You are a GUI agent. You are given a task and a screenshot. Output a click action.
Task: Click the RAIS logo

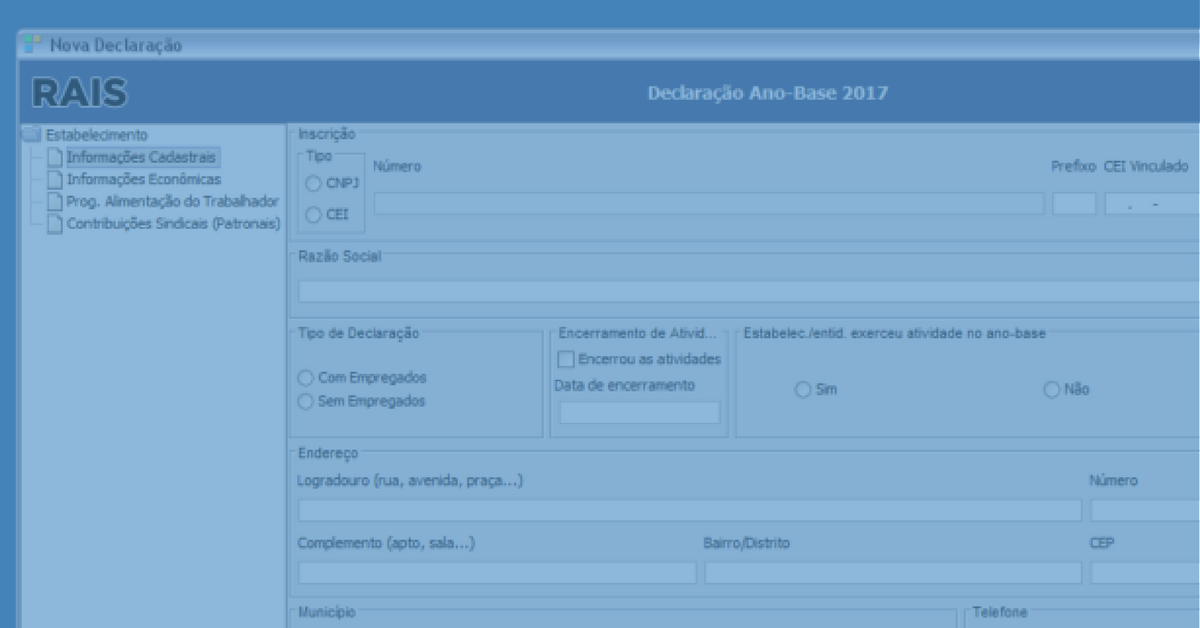(79, 93)
